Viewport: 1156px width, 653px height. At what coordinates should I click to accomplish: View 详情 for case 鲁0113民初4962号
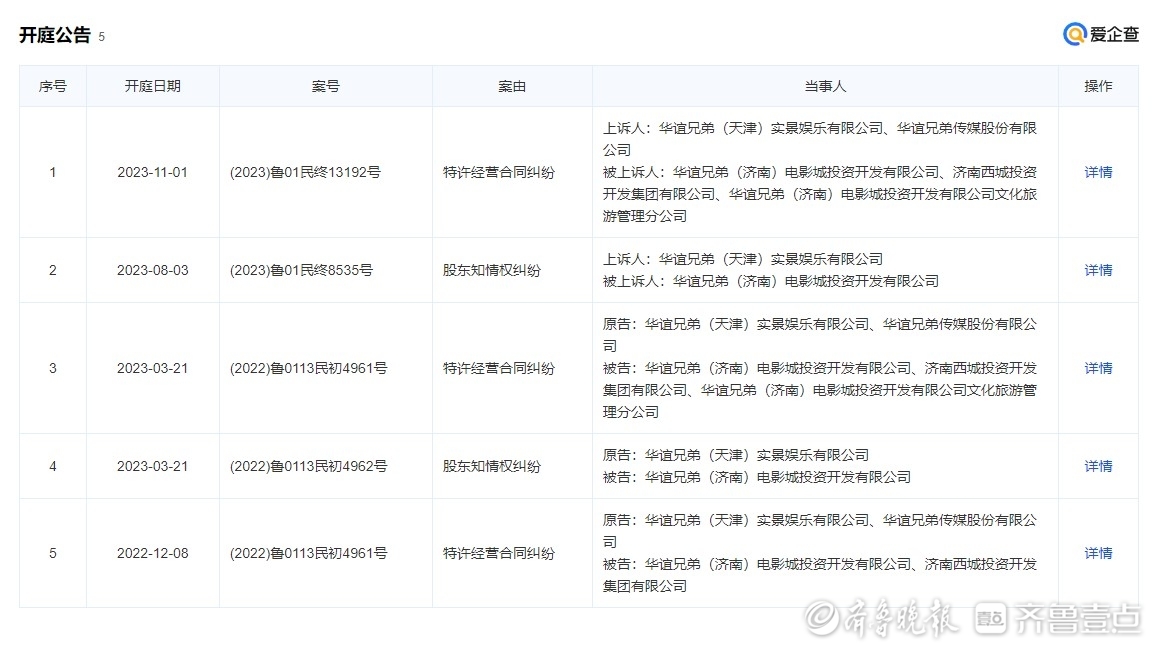(1098, 466)
